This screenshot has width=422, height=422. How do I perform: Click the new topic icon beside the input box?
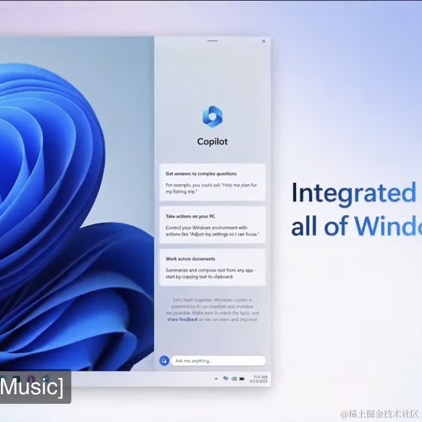coord(164,361)
